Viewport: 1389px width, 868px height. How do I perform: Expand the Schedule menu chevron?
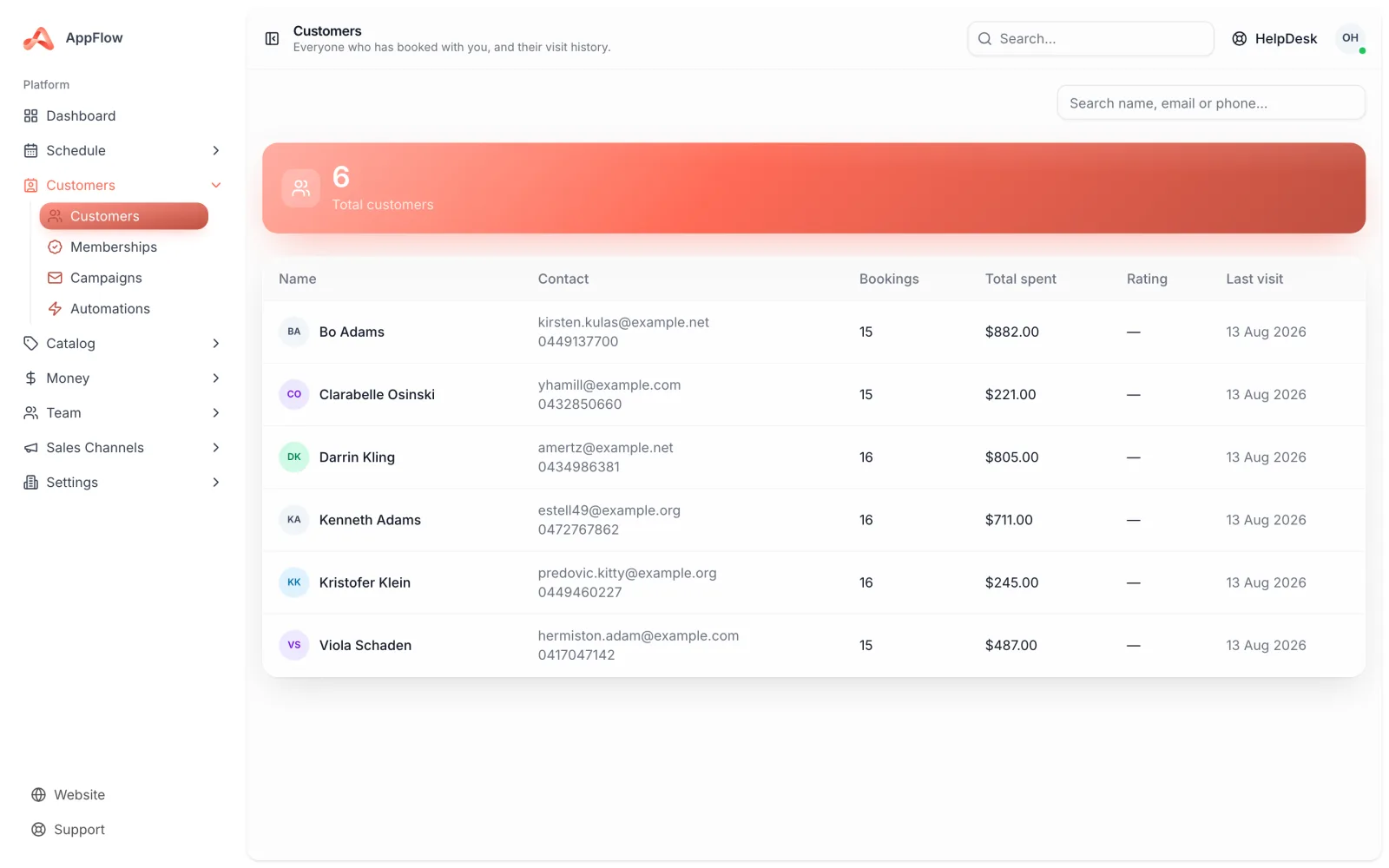tap(216, 150)
